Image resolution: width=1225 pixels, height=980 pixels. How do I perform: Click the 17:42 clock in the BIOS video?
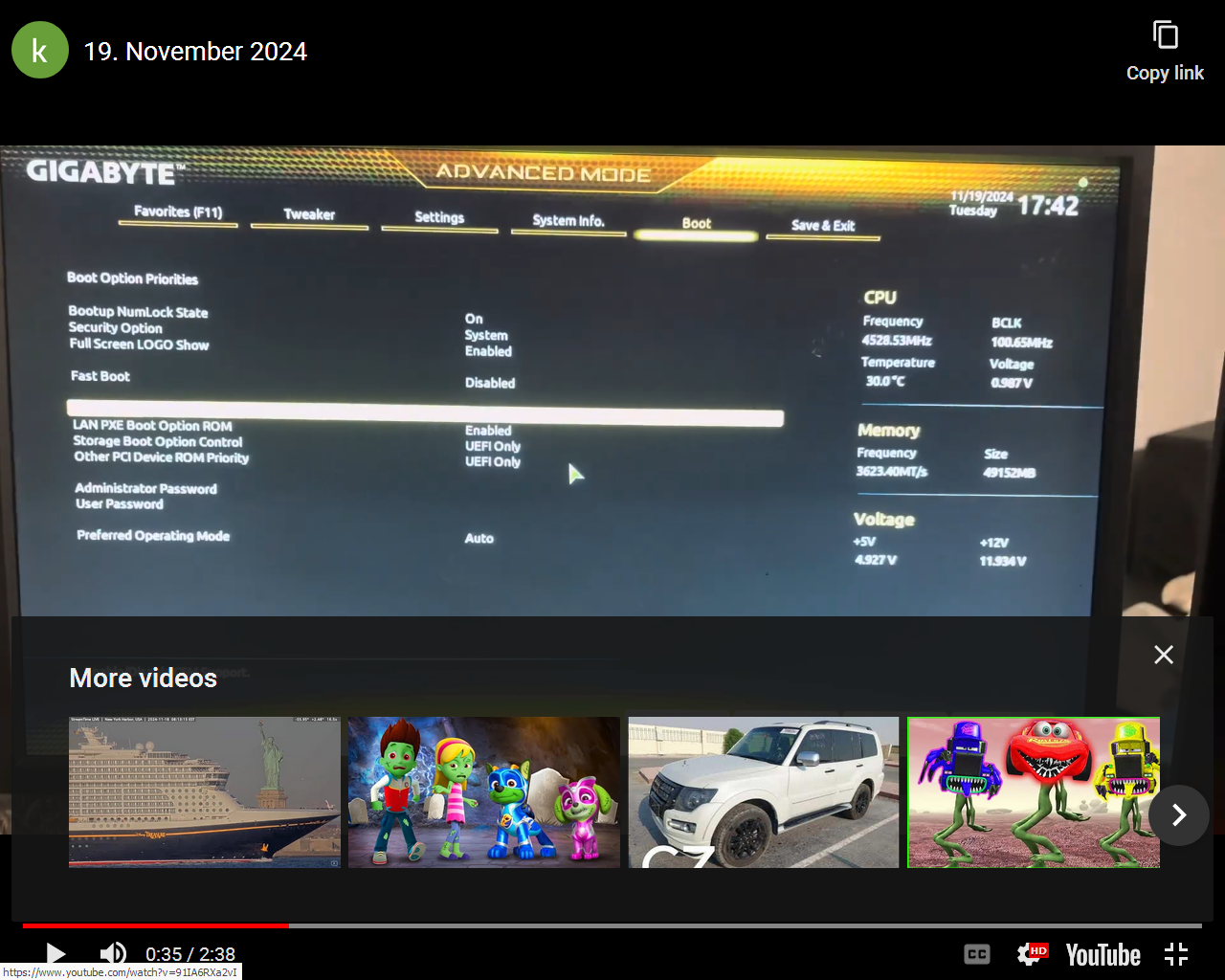pos(1048,206)
